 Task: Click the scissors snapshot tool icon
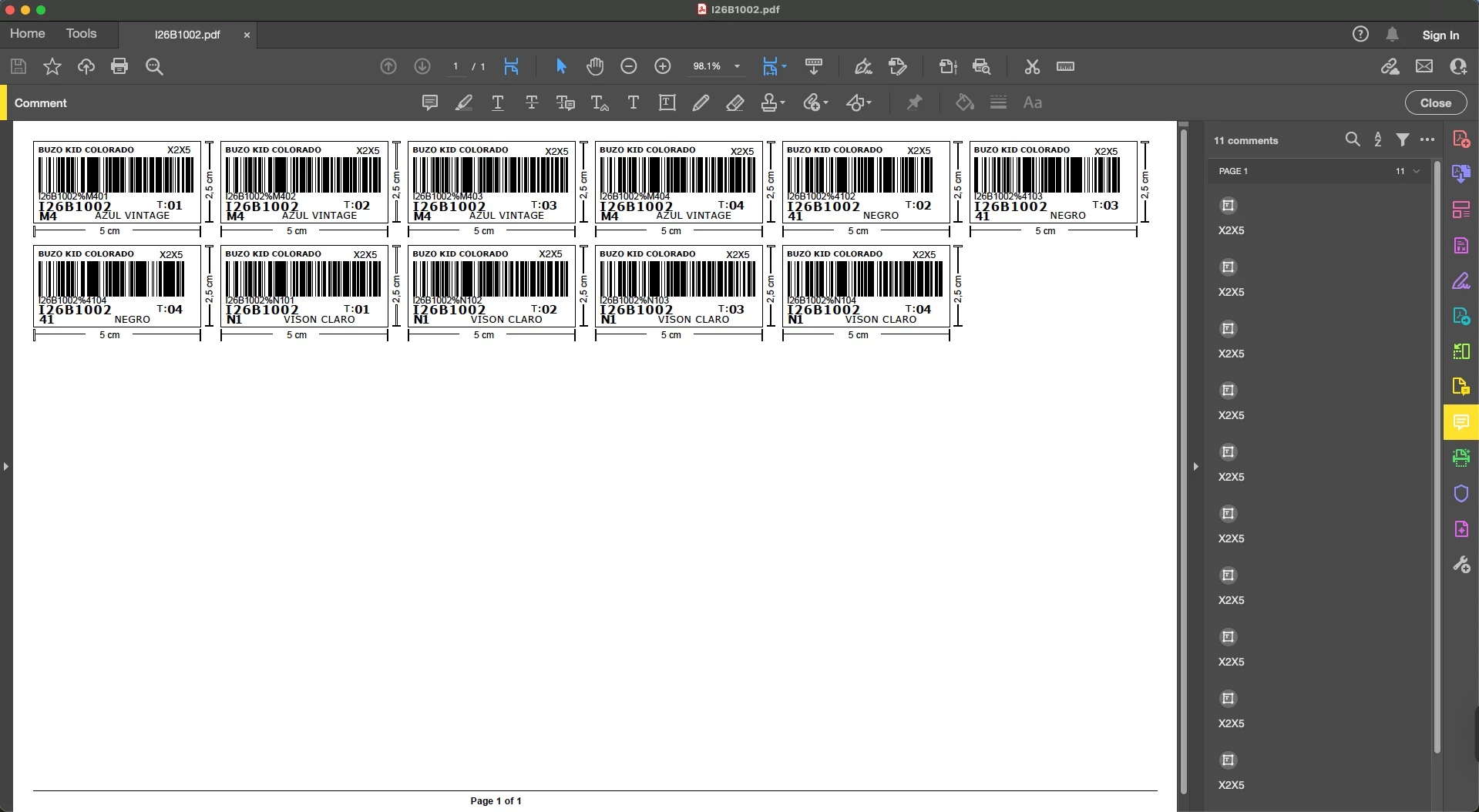pos(1032,66)
